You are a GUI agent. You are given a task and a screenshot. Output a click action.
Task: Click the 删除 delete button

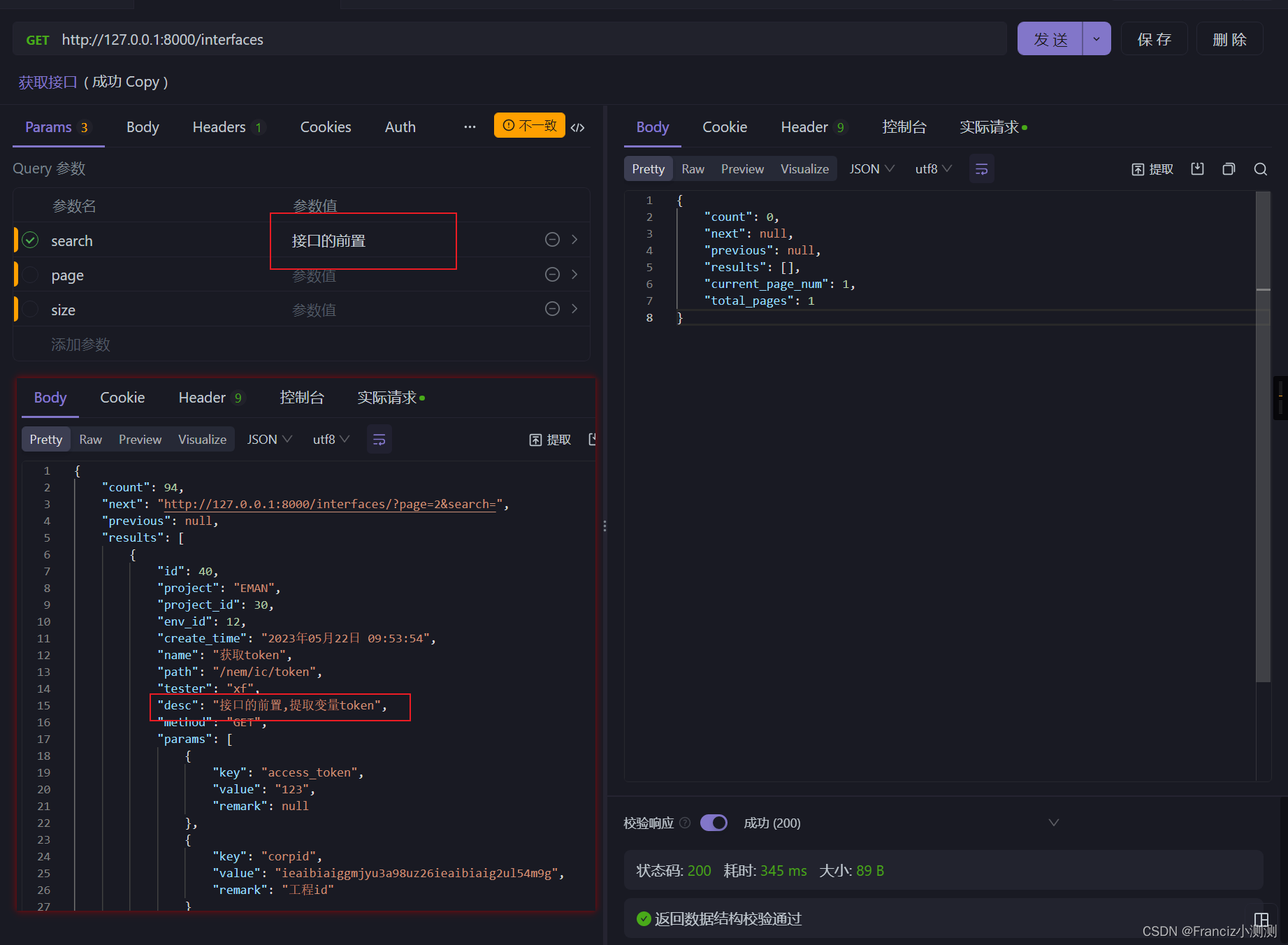pos(1230,39)
